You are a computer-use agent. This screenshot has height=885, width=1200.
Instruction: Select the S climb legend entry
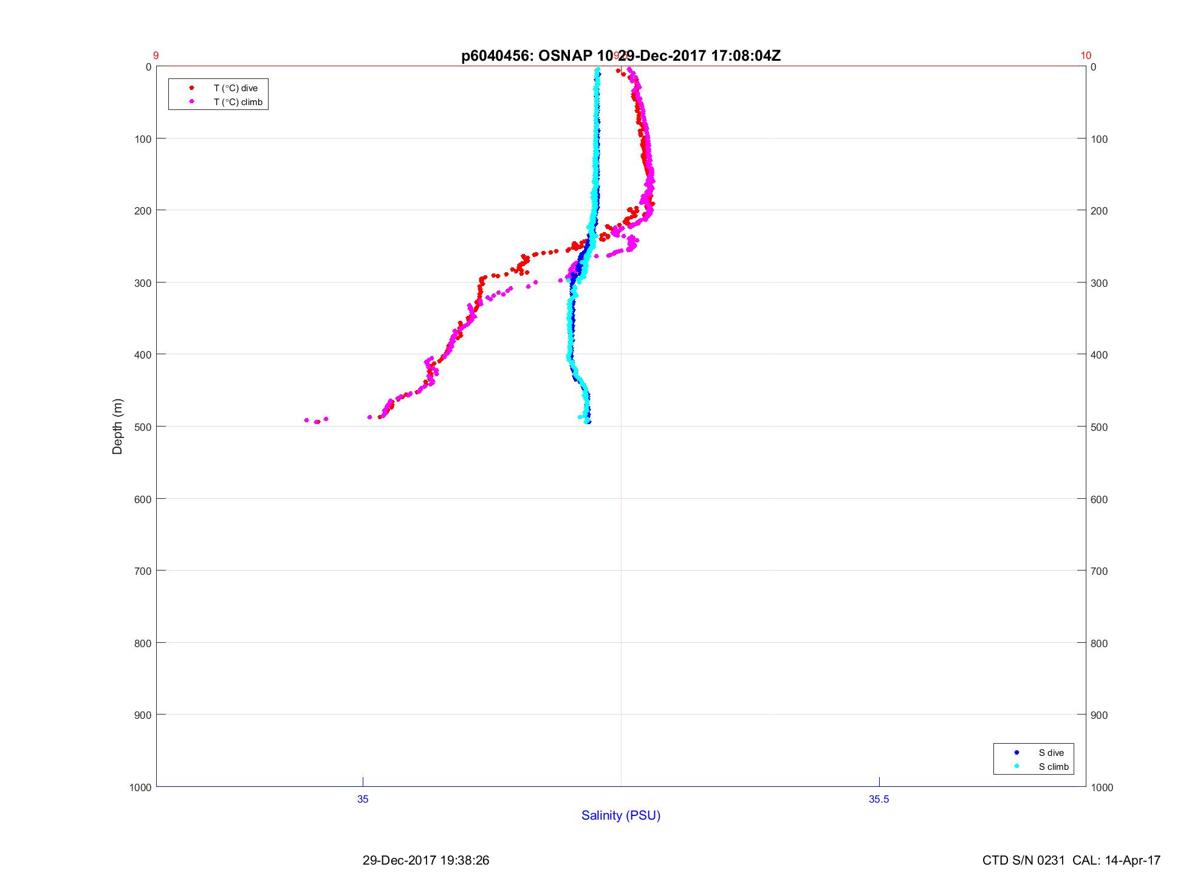tap(1055, 766)
